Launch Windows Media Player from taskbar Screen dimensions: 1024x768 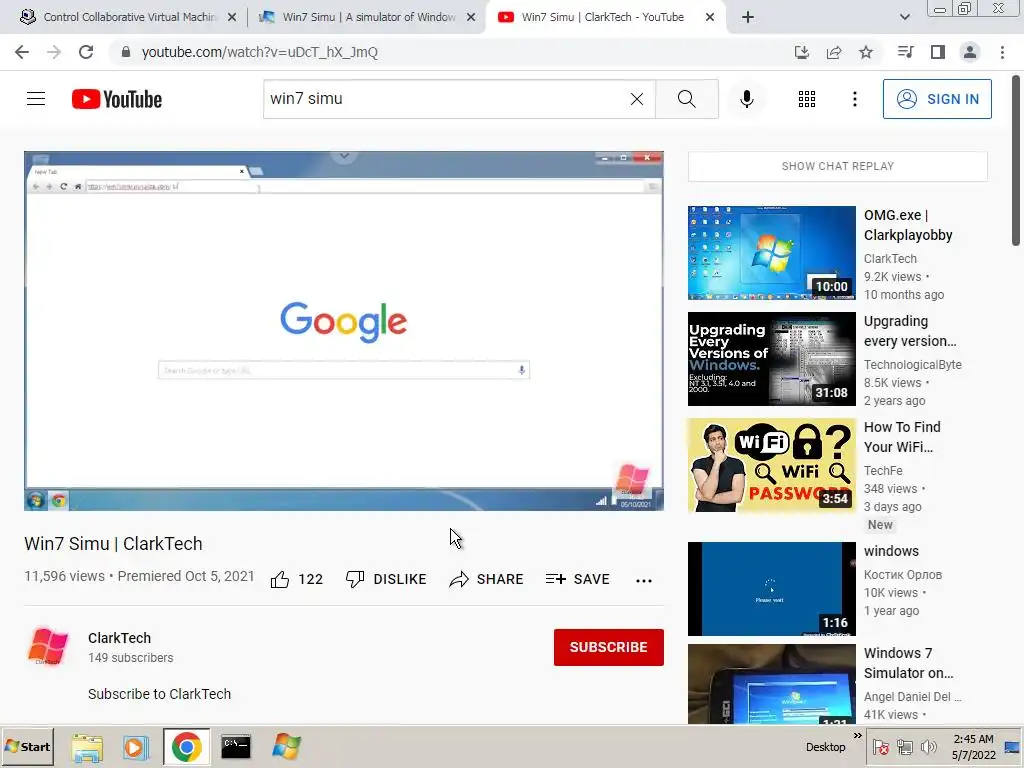pos(135,747)
